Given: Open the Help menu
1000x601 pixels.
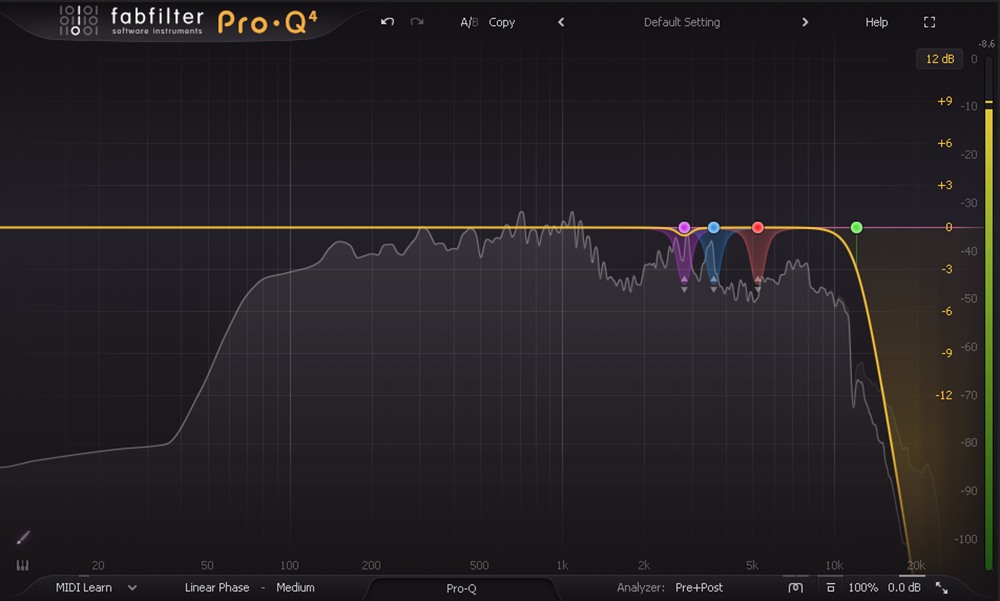Looking at the screenshot, I should point(876,22).
